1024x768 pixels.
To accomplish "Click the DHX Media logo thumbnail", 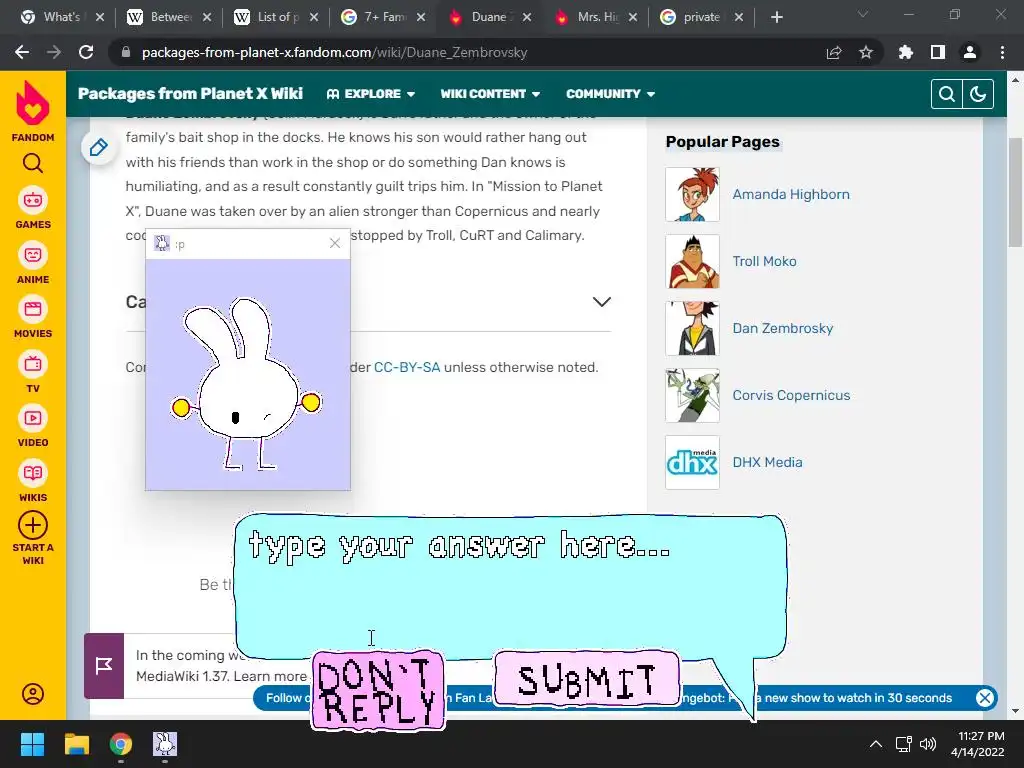I will coord(692,462).
